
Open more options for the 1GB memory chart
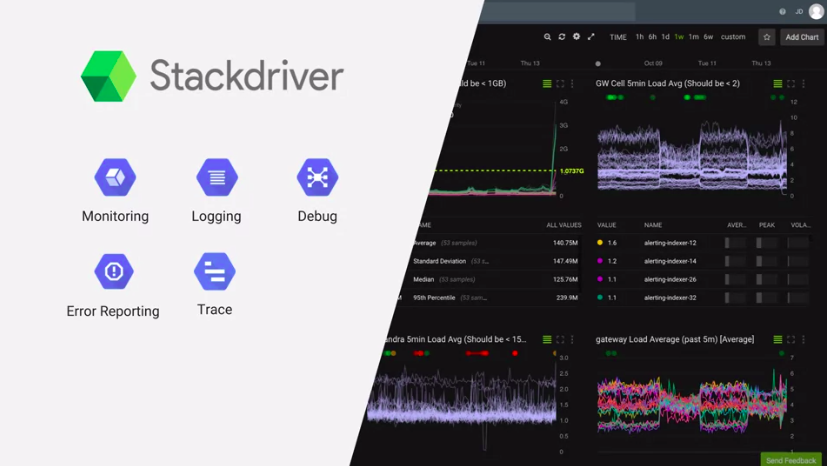[x=572, y=84]
